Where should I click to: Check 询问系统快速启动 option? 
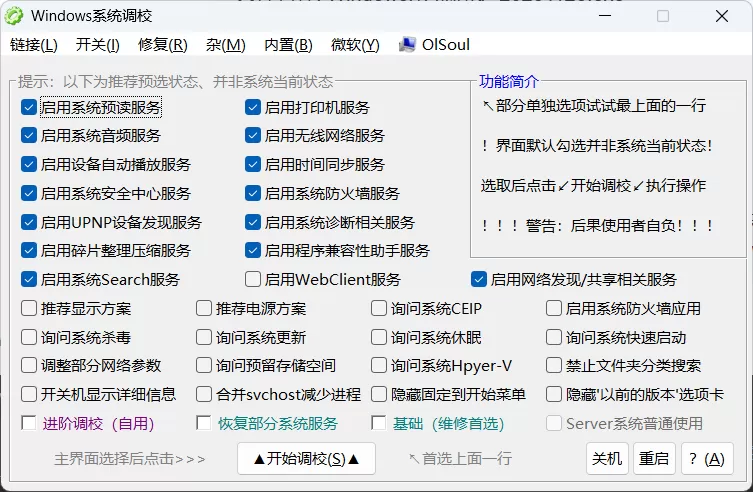click(554, 337)
